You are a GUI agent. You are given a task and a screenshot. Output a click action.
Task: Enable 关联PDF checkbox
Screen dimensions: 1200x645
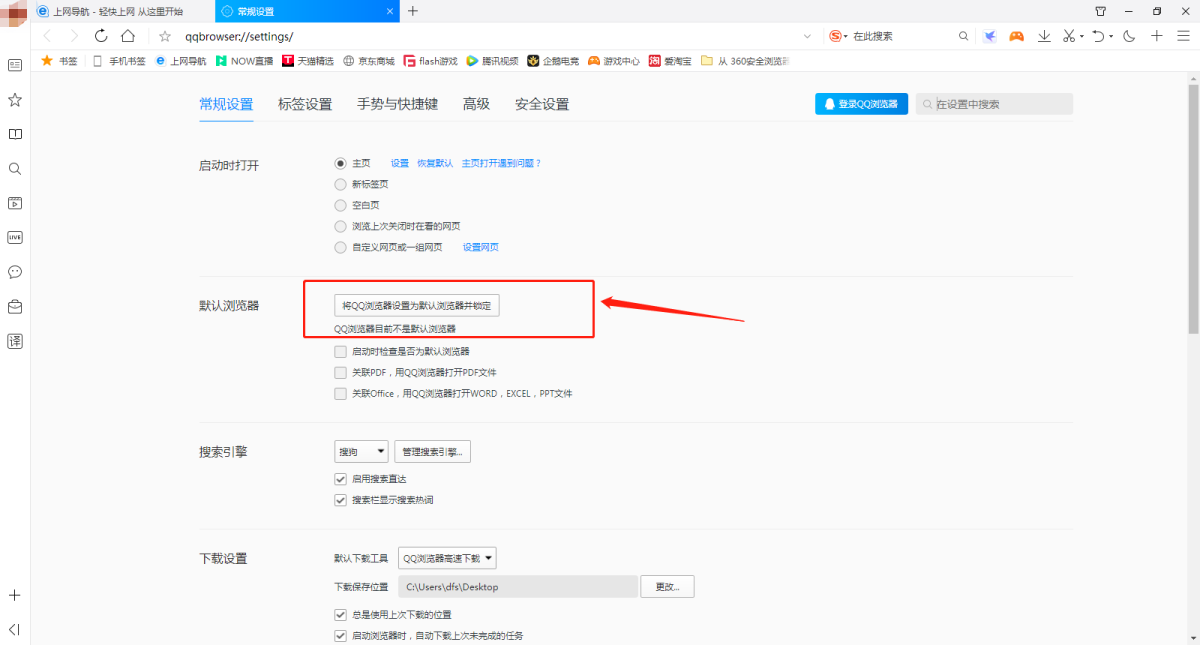click(x=340, y=373)
